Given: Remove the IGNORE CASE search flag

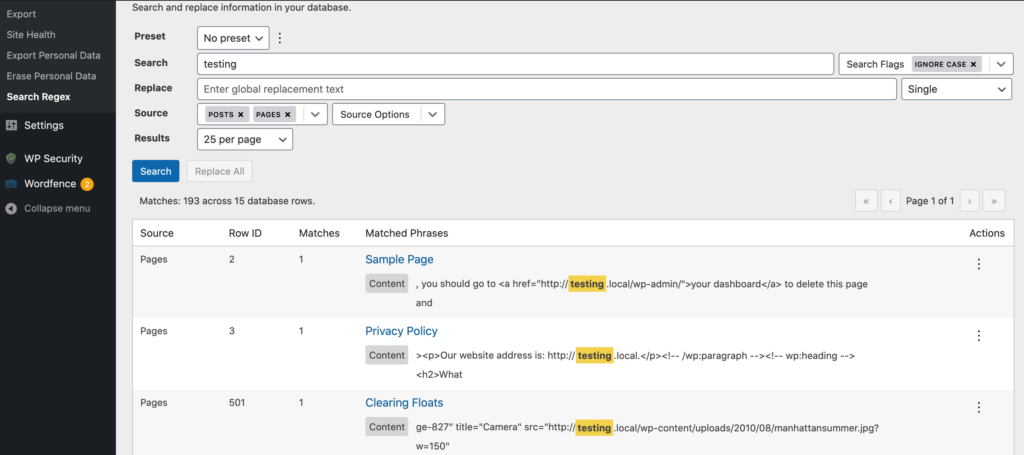Looking at the screenshot, I should point(973,64).
